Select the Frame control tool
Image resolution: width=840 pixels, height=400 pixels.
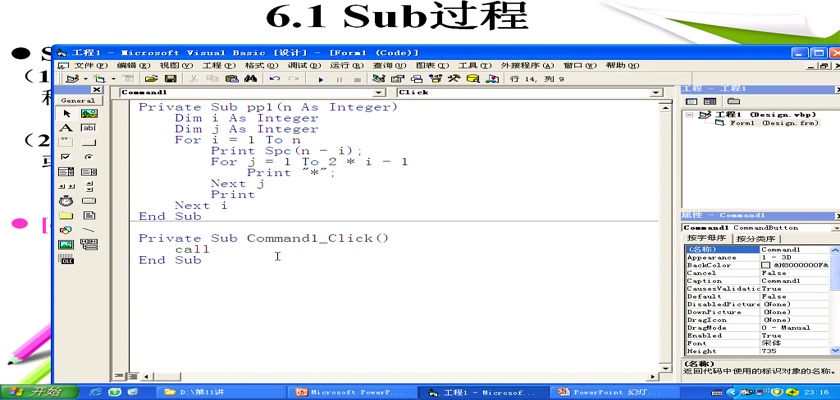pos(66,142)
